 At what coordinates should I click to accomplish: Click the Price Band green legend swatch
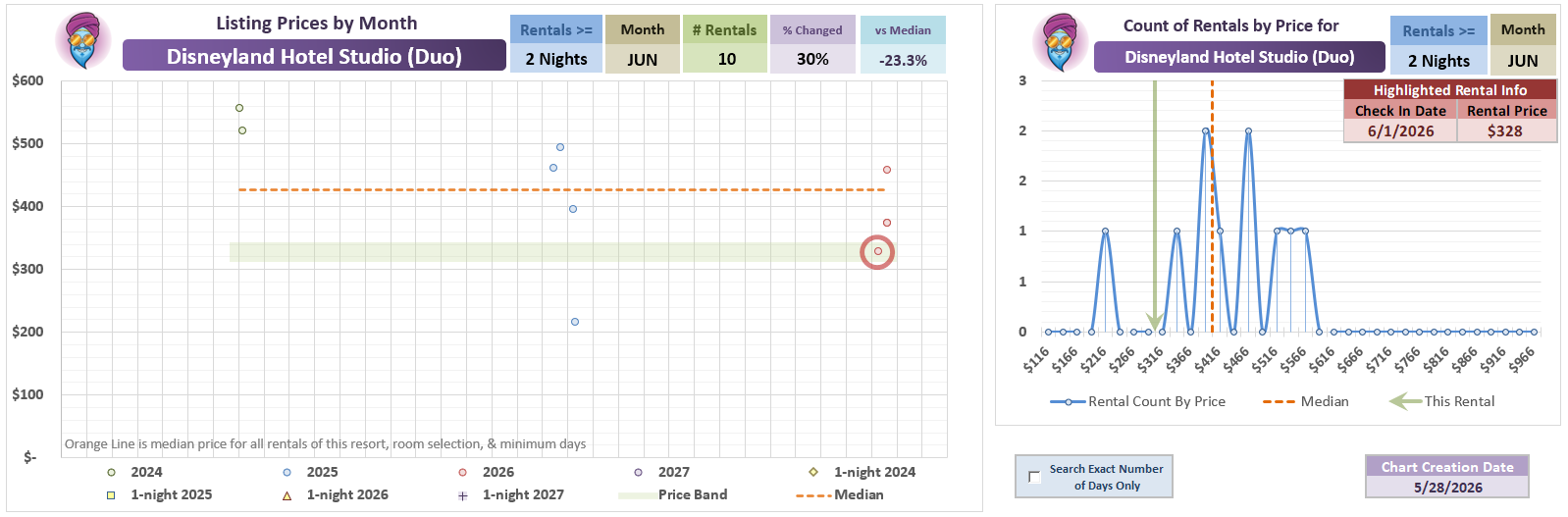(x=638, y=495)
